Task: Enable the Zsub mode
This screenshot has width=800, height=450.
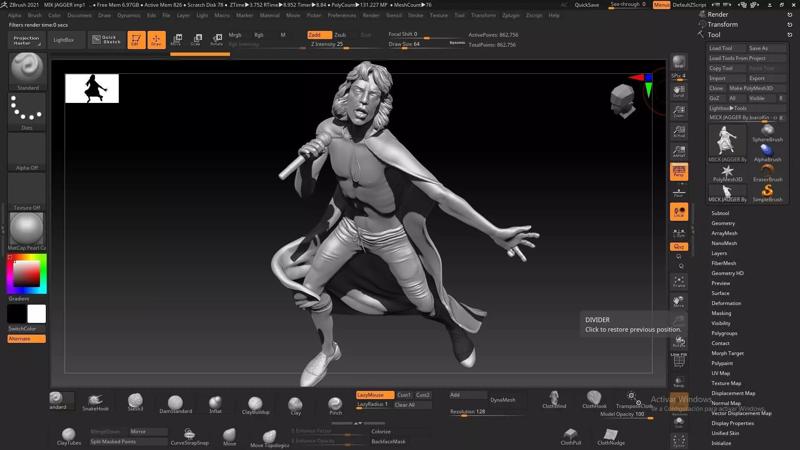Action: pos(341,34)
